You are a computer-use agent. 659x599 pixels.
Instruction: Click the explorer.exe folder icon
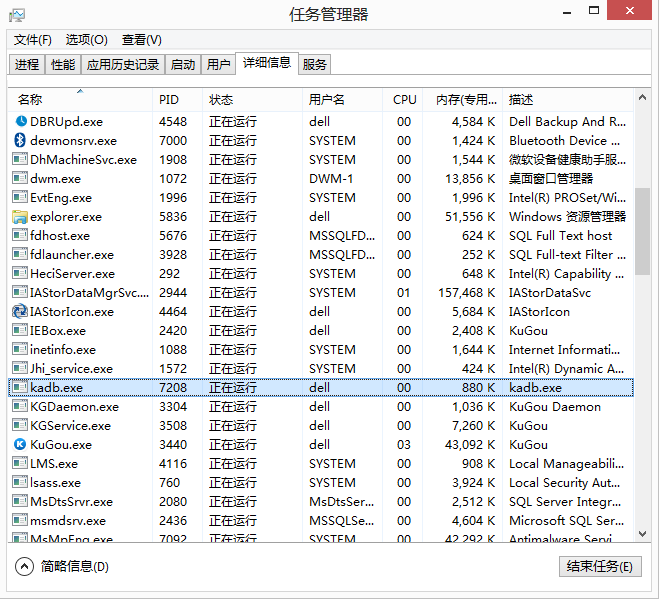click(20, 216)
